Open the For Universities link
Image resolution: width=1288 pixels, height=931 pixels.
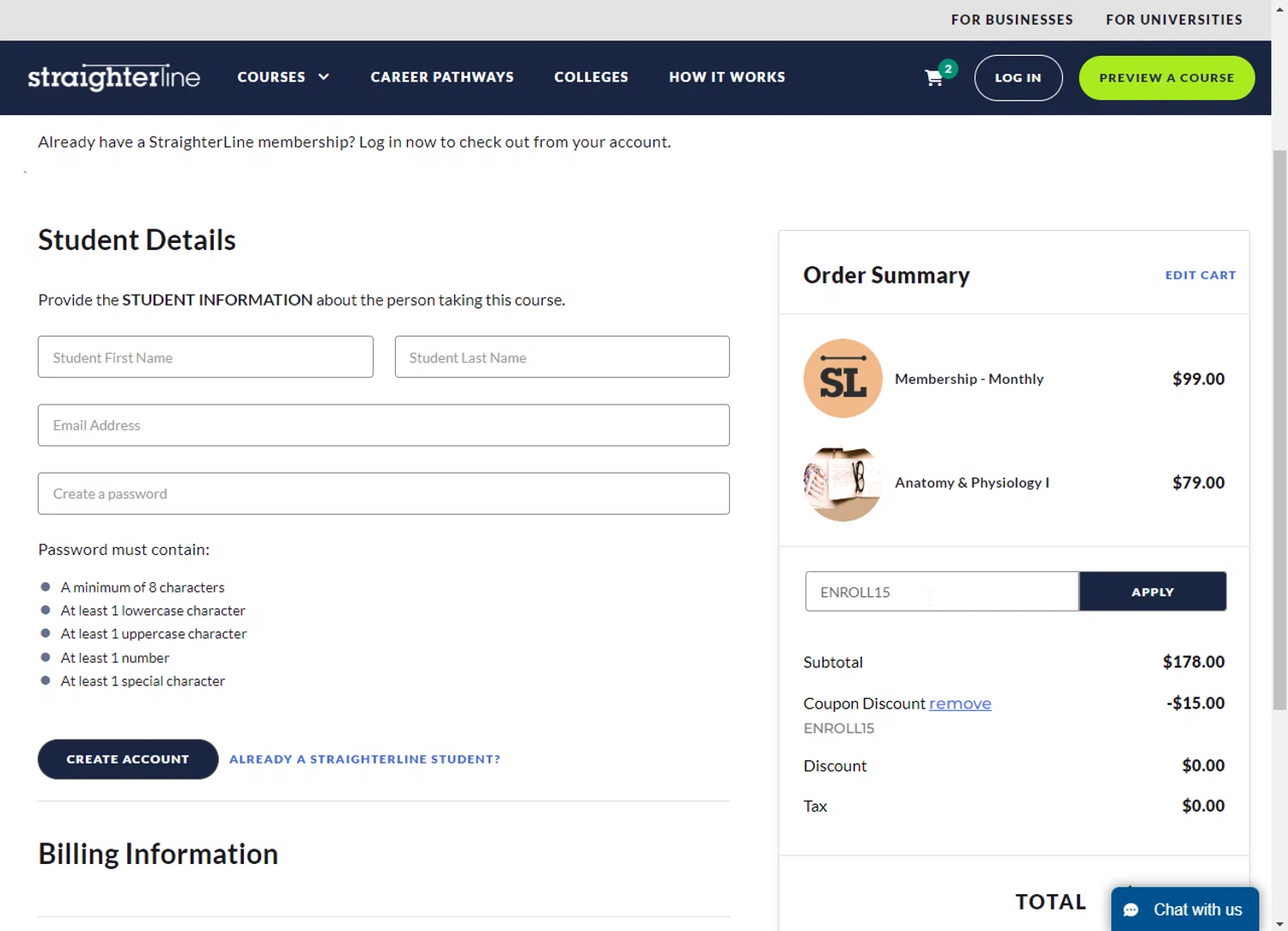(x=1174, y=20)
